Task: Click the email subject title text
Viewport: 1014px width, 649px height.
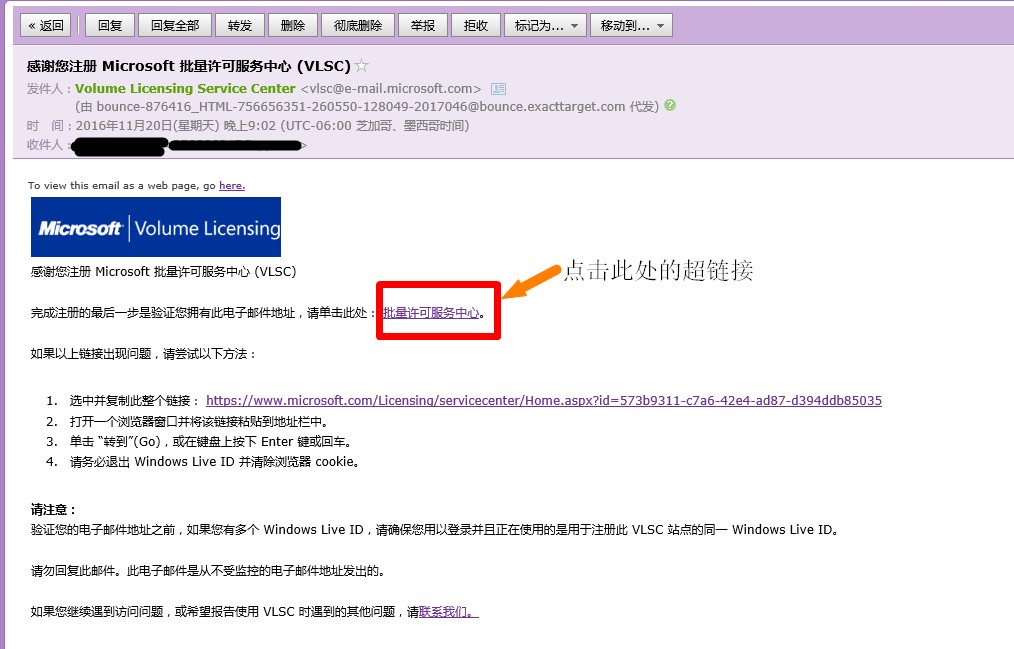Action: click(189, 66)
